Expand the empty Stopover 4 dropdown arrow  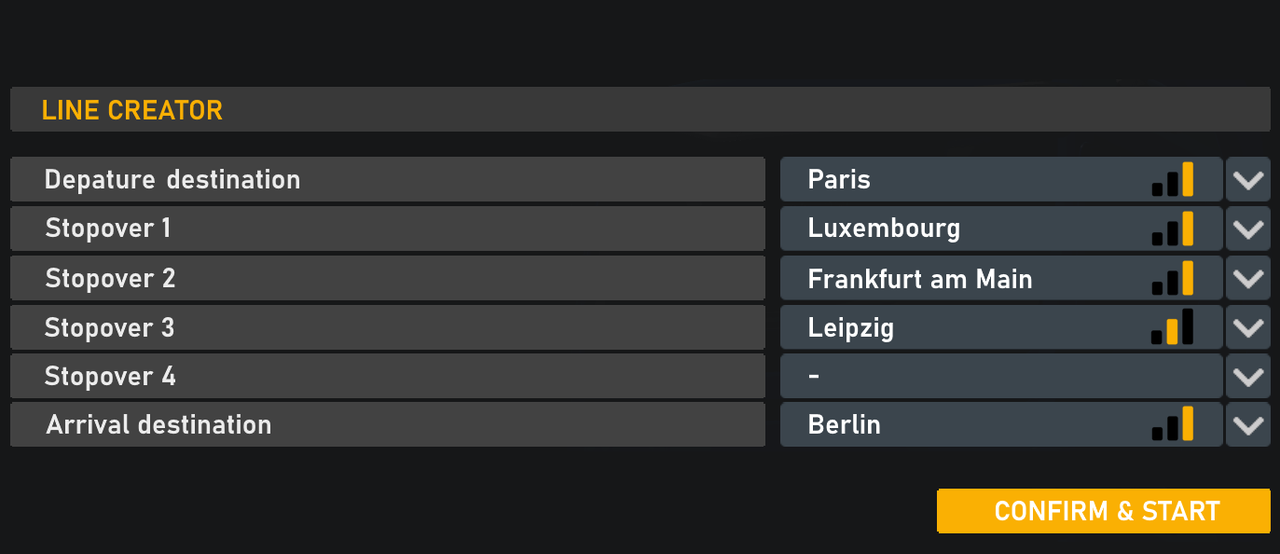click(x=1248, y=376)
